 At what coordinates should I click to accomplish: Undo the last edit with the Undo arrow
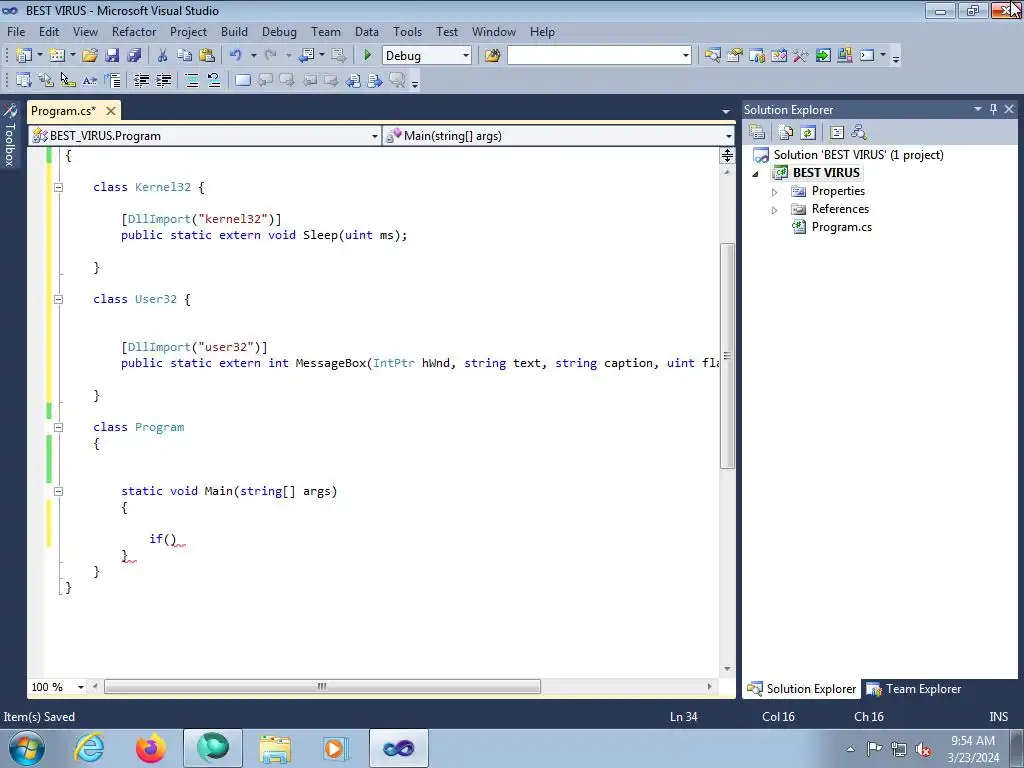236,56
